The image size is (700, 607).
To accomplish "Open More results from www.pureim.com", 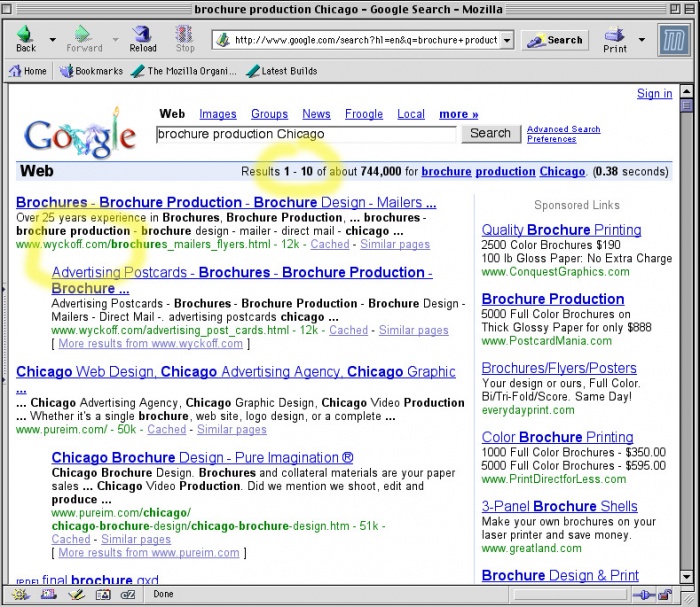I will pyautogui.click(x=149, y=553).
